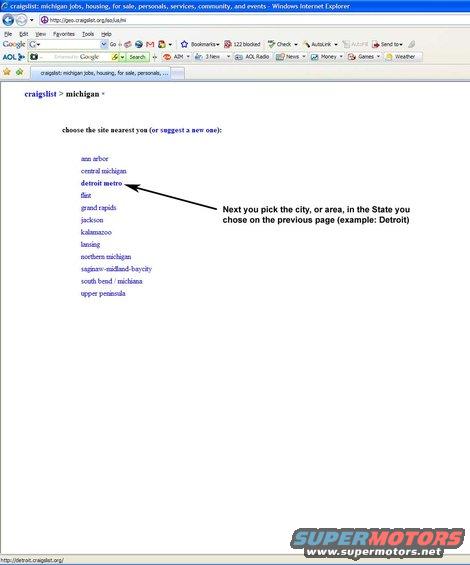Open the Gmail icon in Google toolbar
This screenshot has height=565, width=470.
click(x=150, y=44)
